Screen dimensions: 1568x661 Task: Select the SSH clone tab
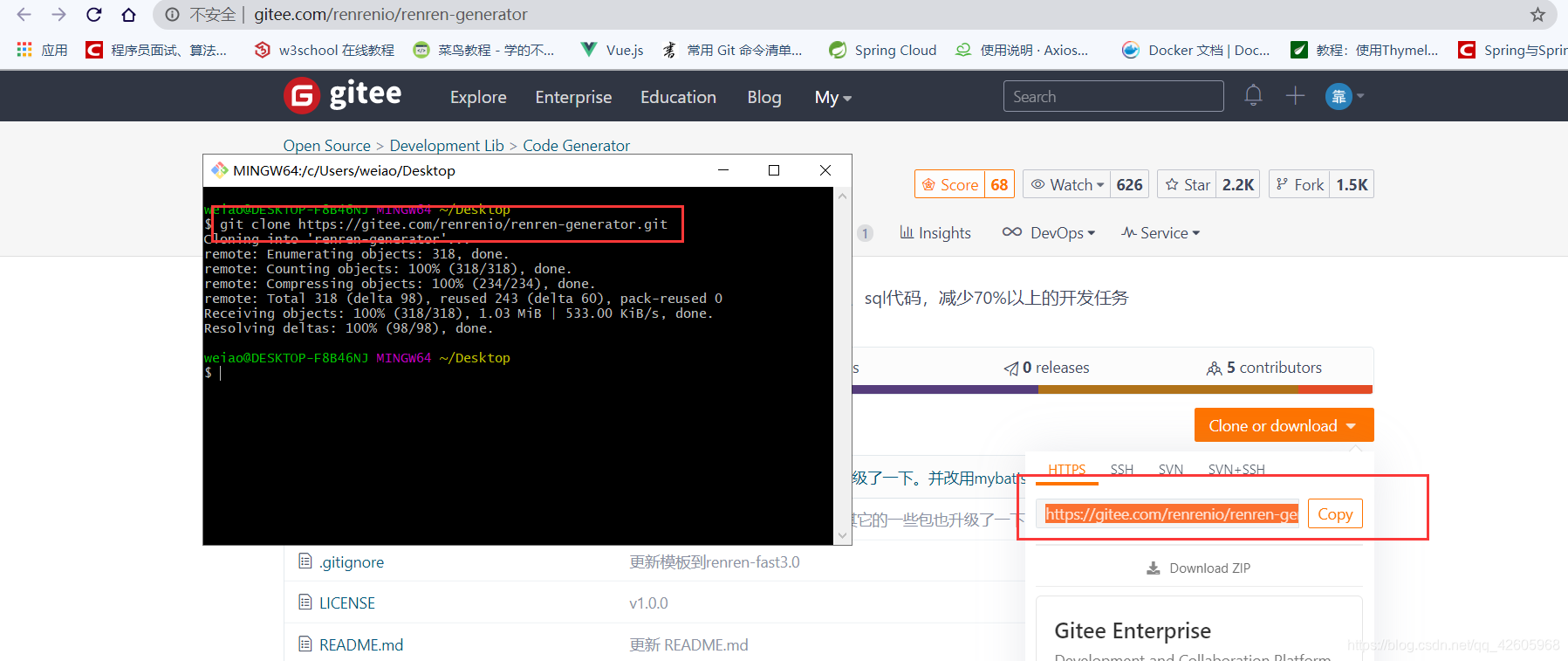(1122, 470)
